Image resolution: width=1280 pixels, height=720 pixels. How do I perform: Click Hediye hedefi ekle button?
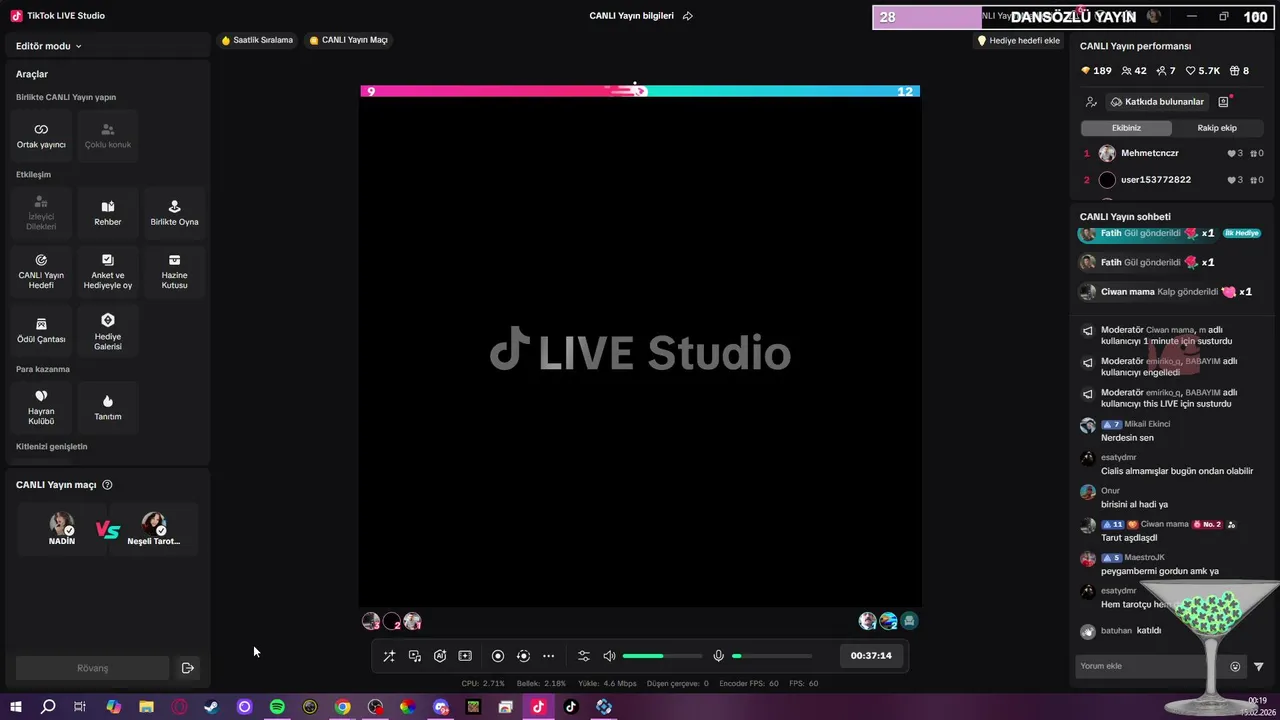pyautogui.click(x=1018, y=41)
